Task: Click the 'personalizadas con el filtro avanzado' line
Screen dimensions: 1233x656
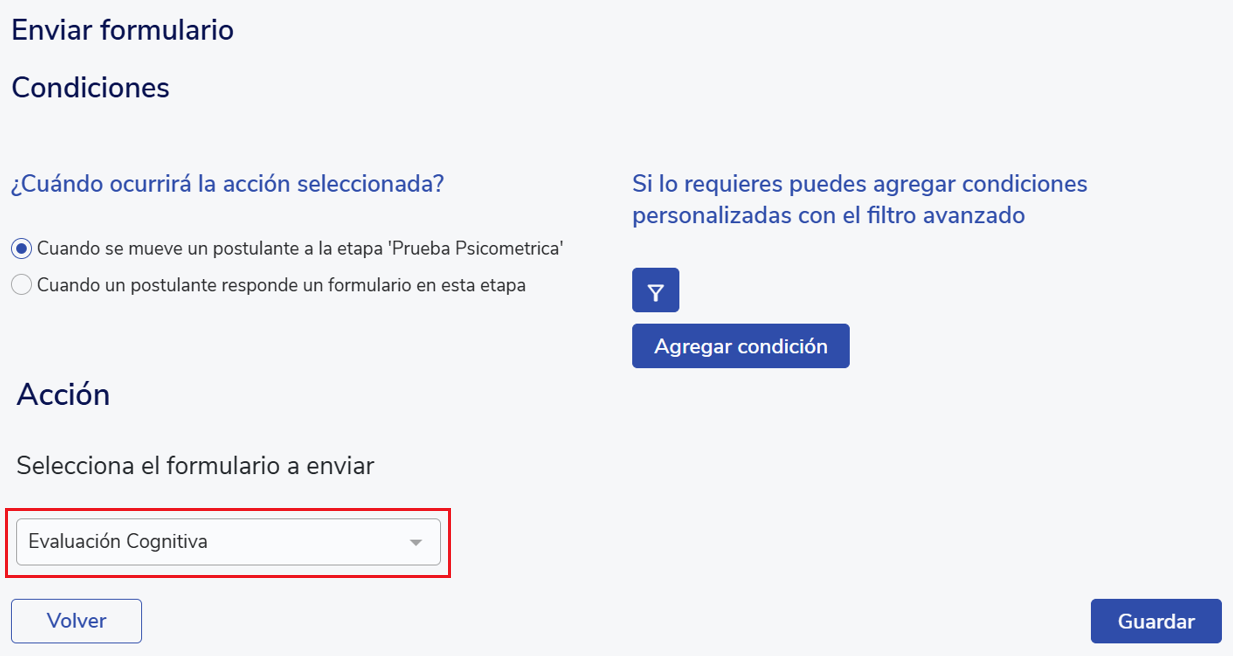Action: pyautogui.click(x=828, y=215)
